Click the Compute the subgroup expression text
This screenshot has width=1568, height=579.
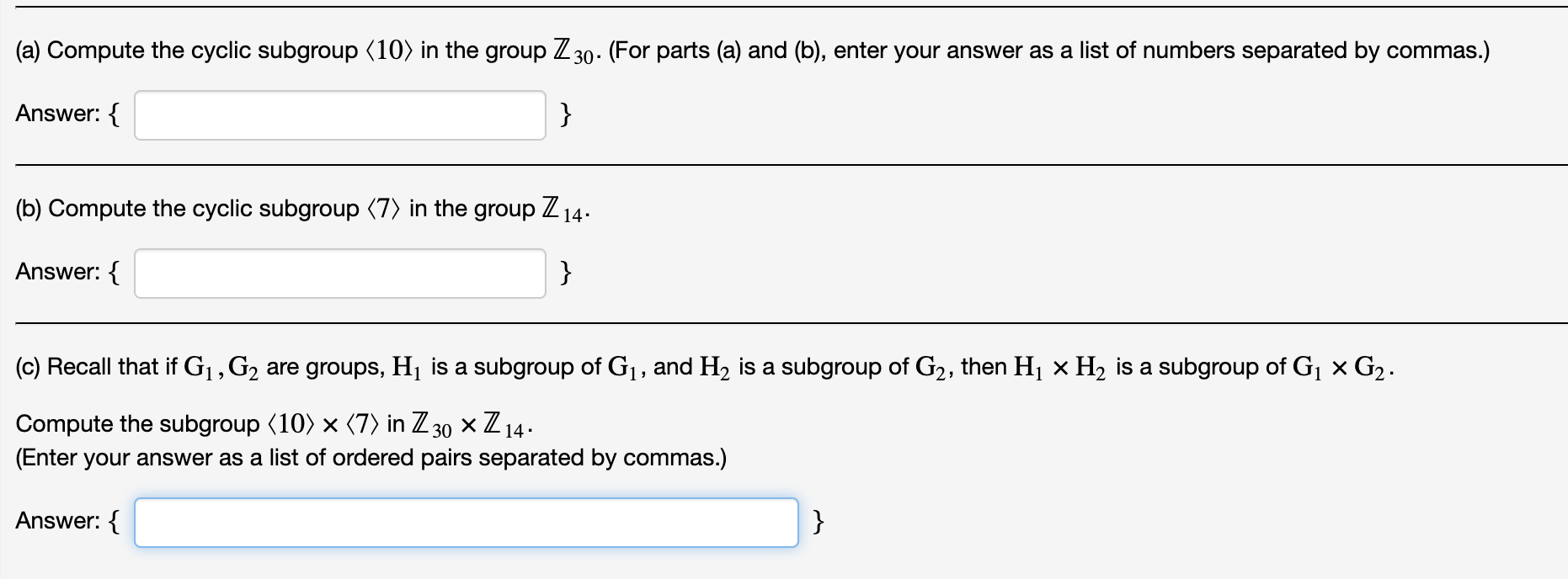(x=271, y=423)
